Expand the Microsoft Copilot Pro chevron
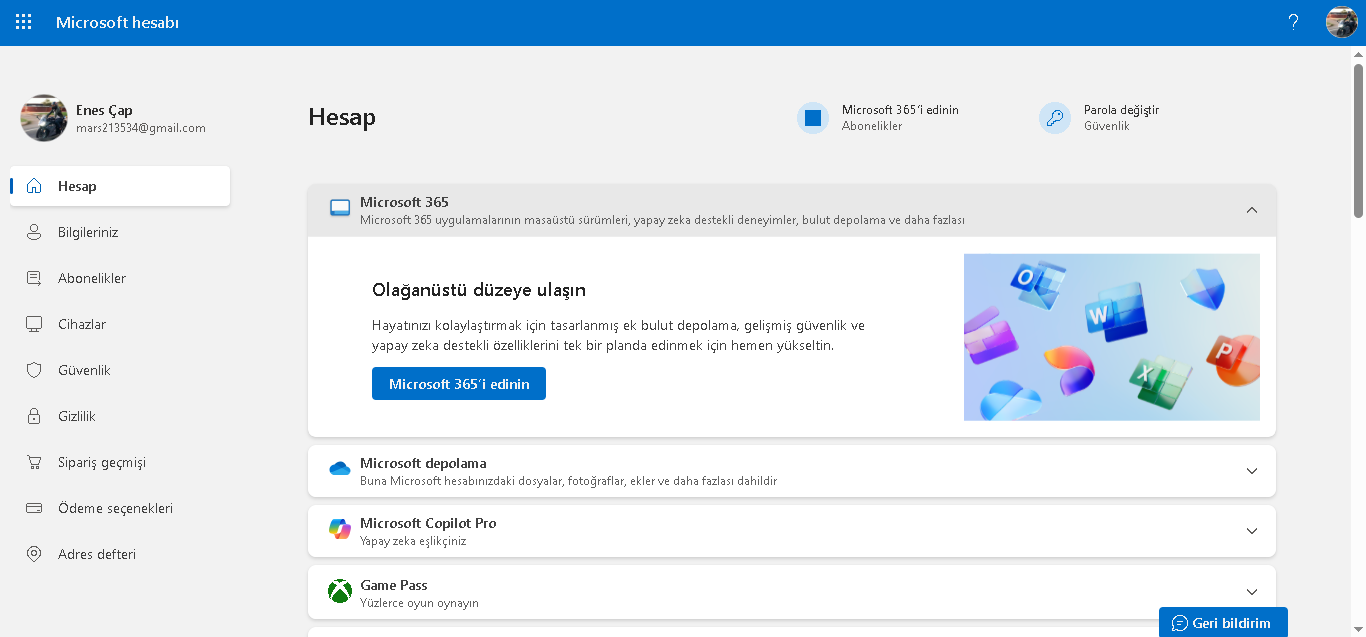The image size is (1366, 637). (x=1251, y=531)
